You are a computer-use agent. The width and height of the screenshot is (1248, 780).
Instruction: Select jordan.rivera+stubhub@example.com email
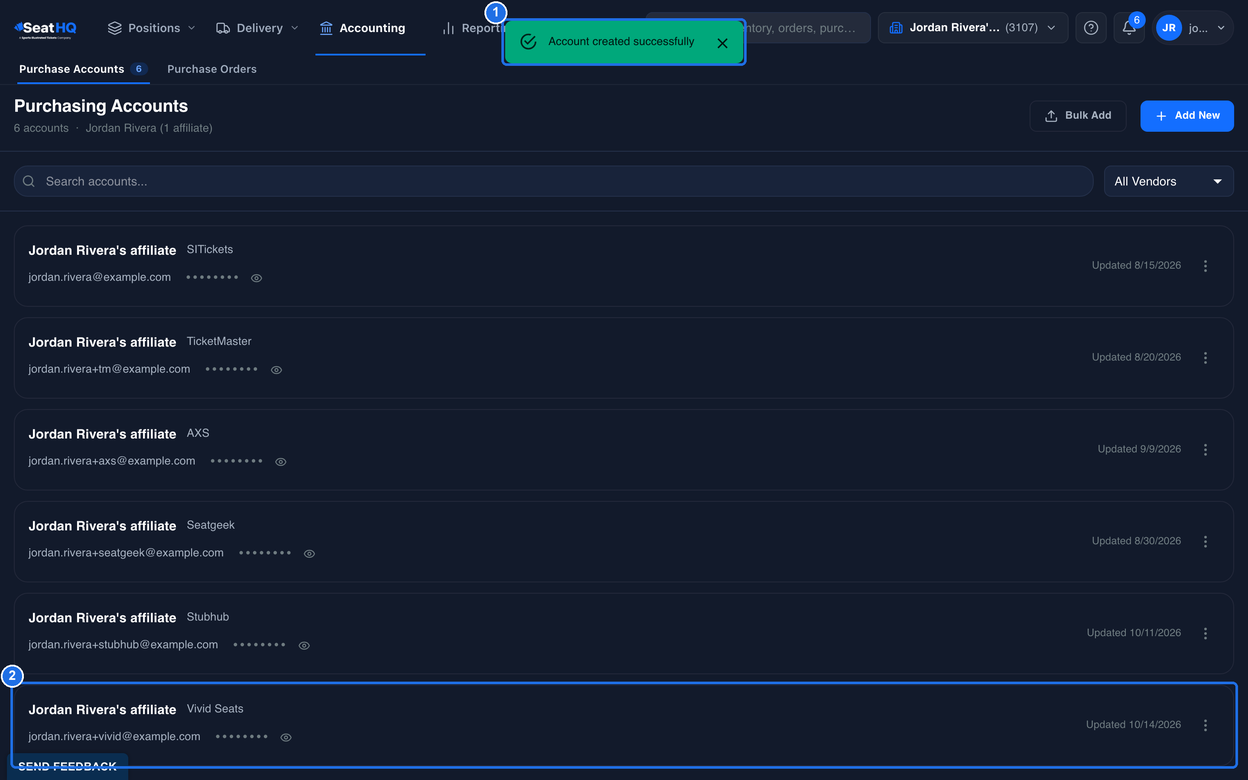tap(123, 645)
